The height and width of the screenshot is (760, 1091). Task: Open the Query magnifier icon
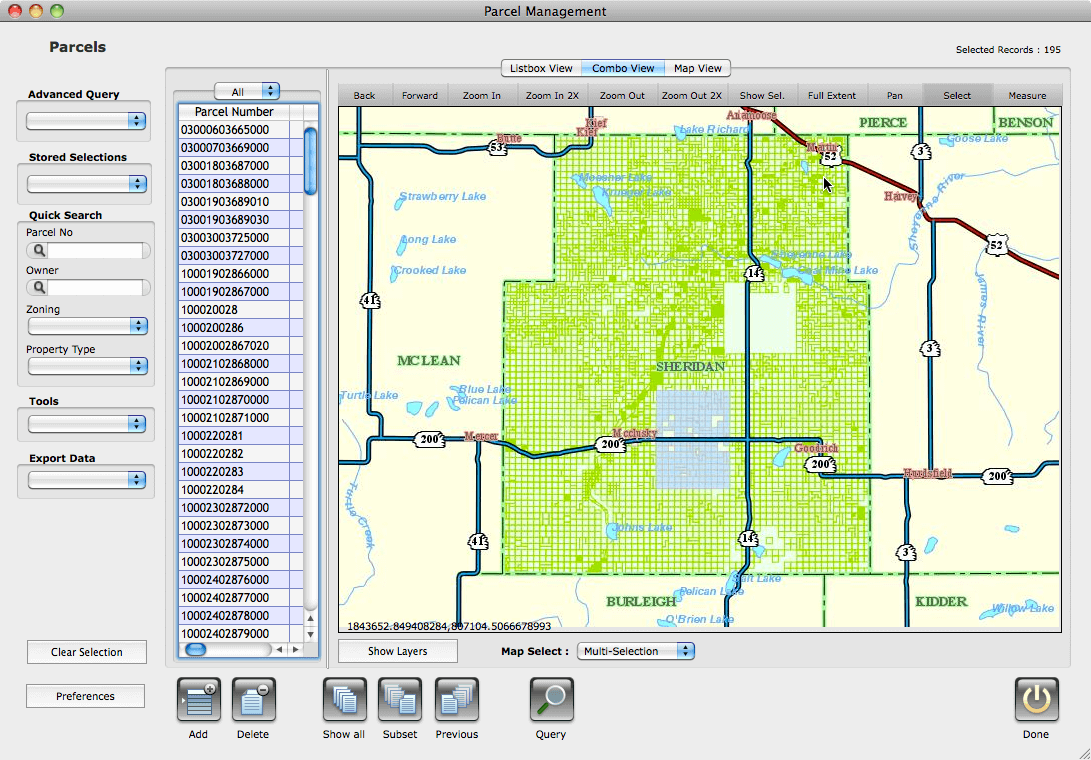pyautogui.click(x=552, y=699)
